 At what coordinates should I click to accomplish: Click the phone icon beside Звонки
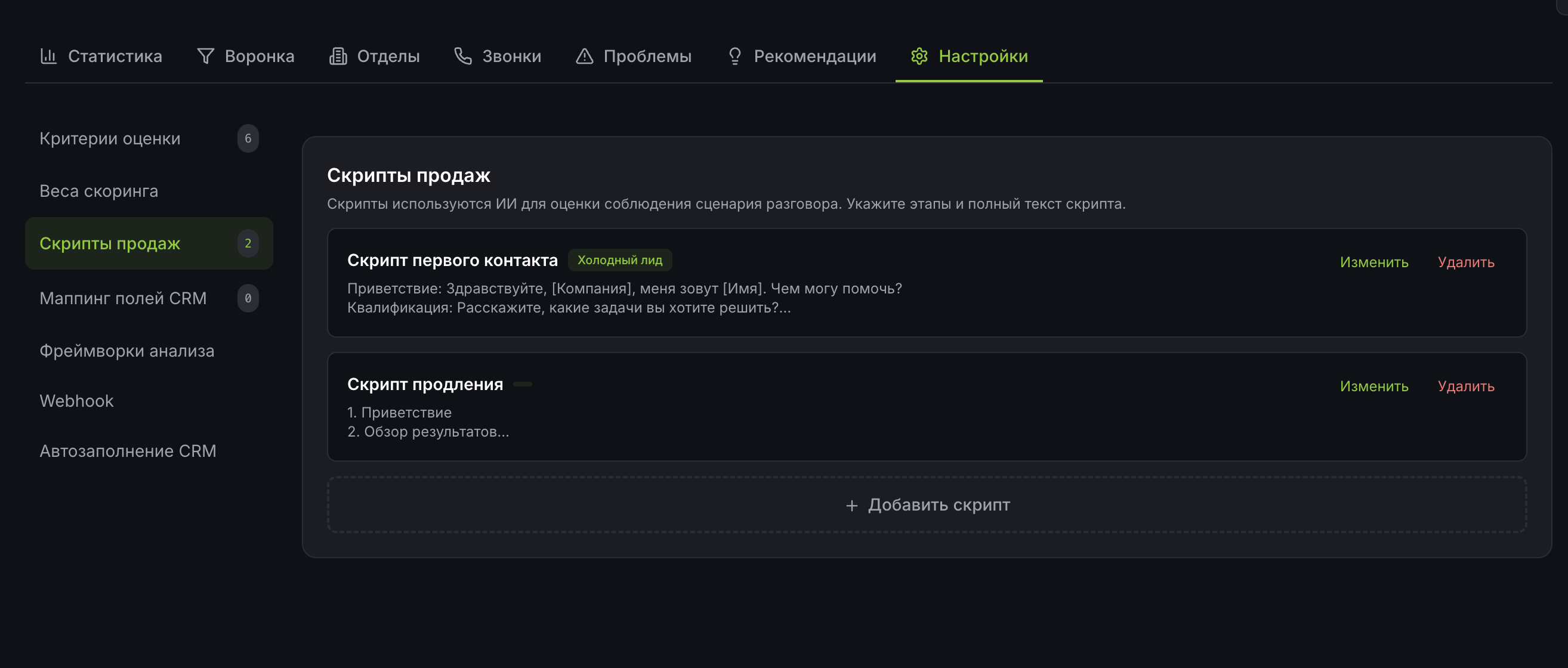463,56
